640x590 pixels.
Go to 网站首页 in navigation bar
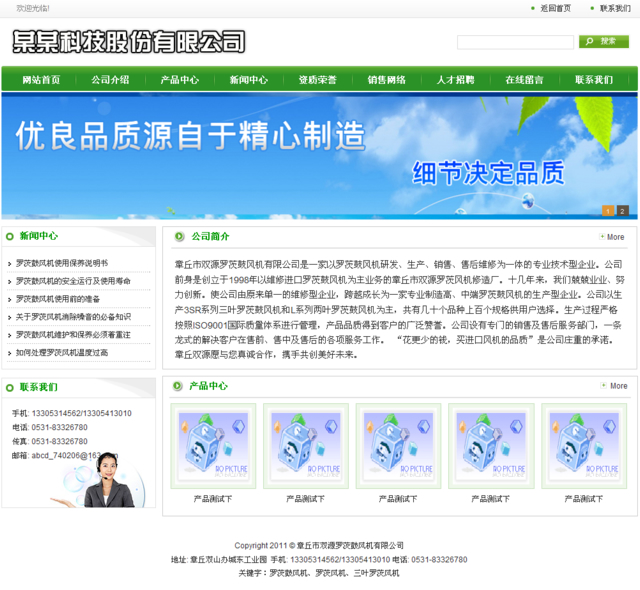pyautogui.click(x=41, y=80)
